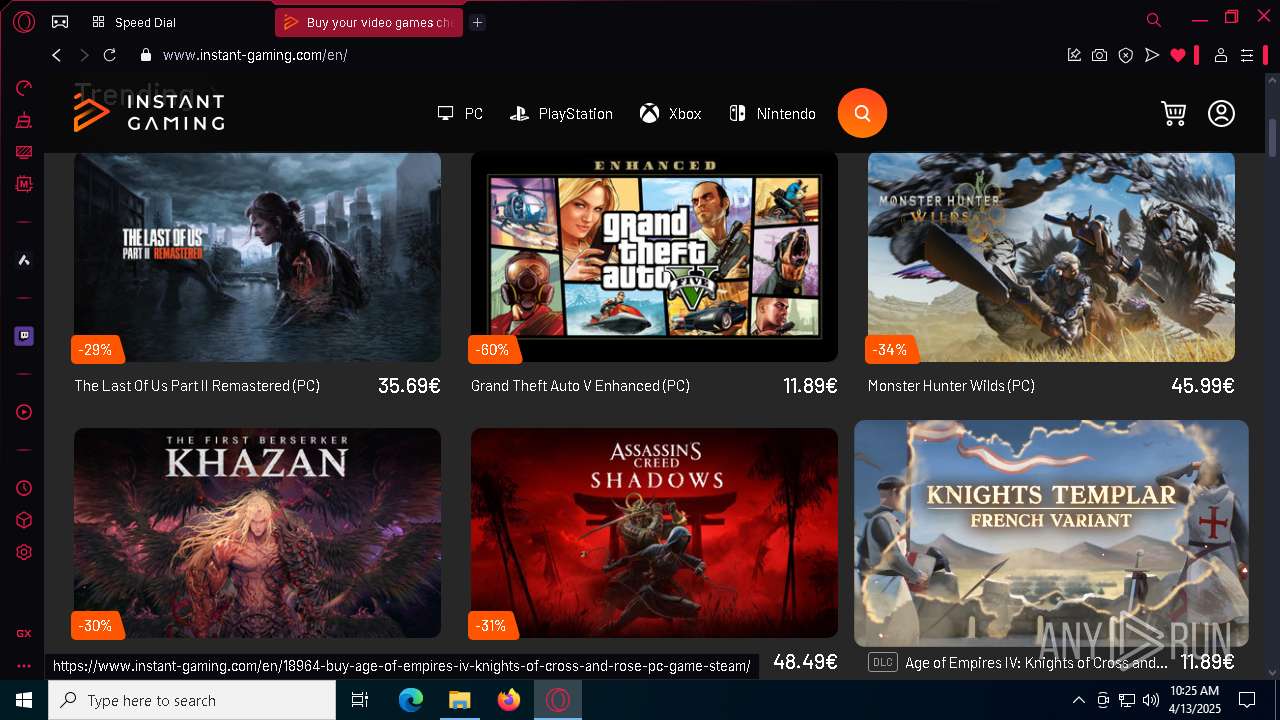Open the ad blocker shield icon
Screen dimensions: 1280x720
pyautogui.click(x=1126, y=55)
